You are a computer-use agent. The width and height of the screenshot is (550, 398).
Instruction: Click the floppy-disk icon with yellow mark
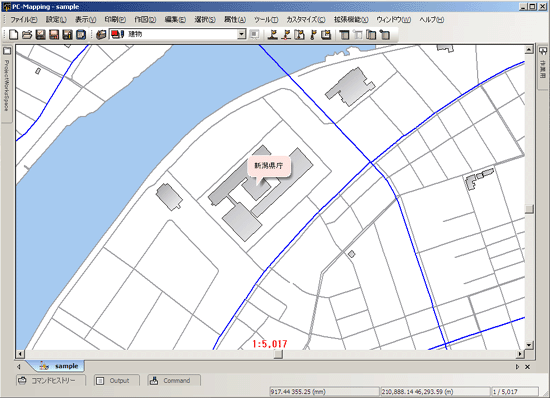pyautogui.click(x=67, y=34)
